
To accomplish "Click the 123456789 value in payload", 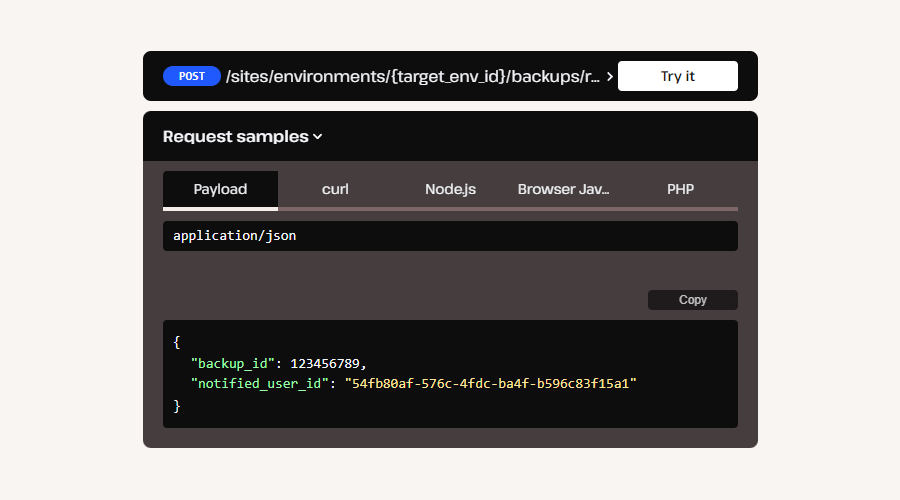I will pos(328,363).
